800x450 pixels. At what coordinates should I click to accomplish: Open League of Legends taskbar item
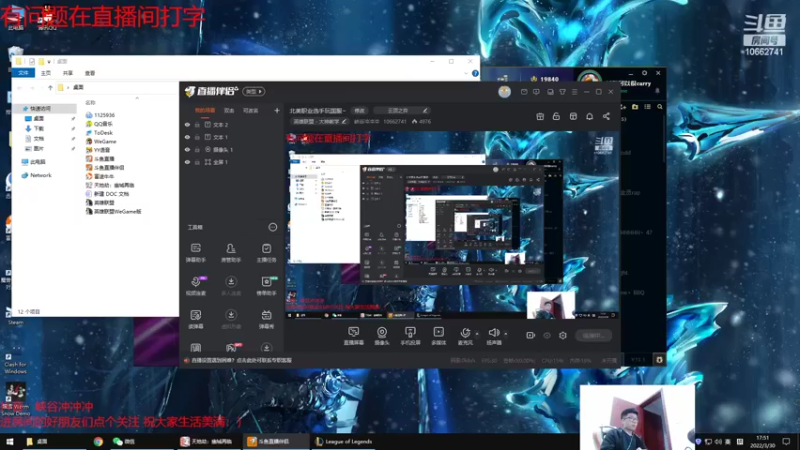coord(344,441)
